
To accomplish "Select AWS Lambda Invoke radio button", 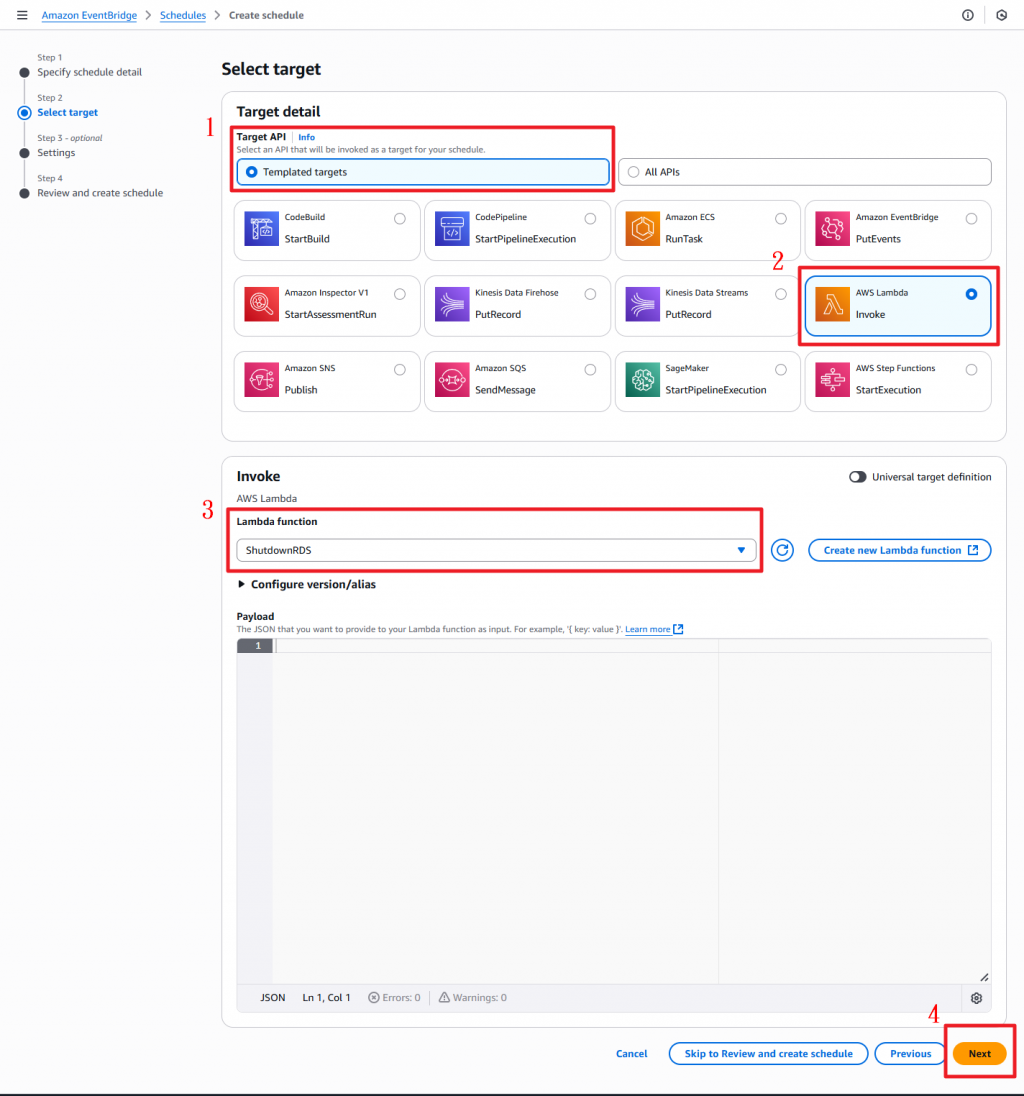I will (x=972, y=294).
